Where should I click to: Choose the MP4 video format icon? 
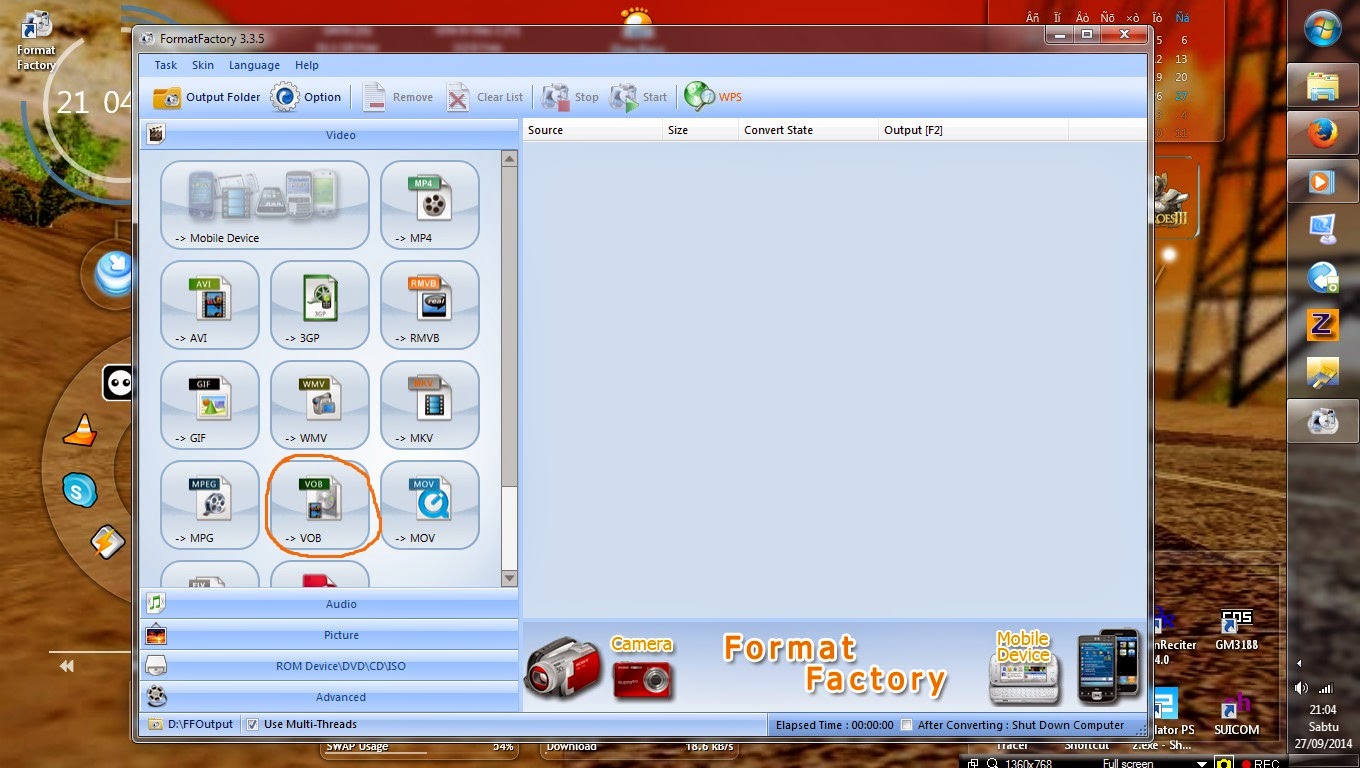(430, 205)
